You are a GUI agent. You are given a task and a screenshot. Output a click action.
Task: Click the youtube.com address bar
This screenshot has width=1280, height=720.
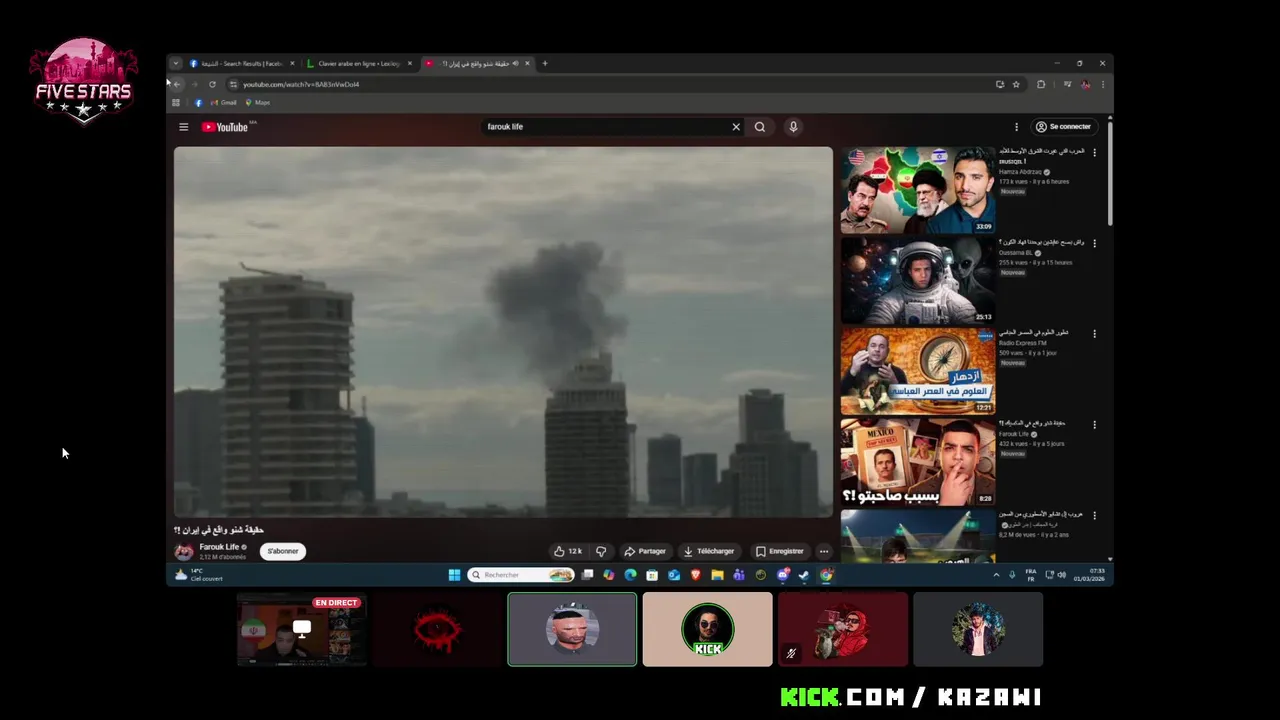(x=610, y=84)
